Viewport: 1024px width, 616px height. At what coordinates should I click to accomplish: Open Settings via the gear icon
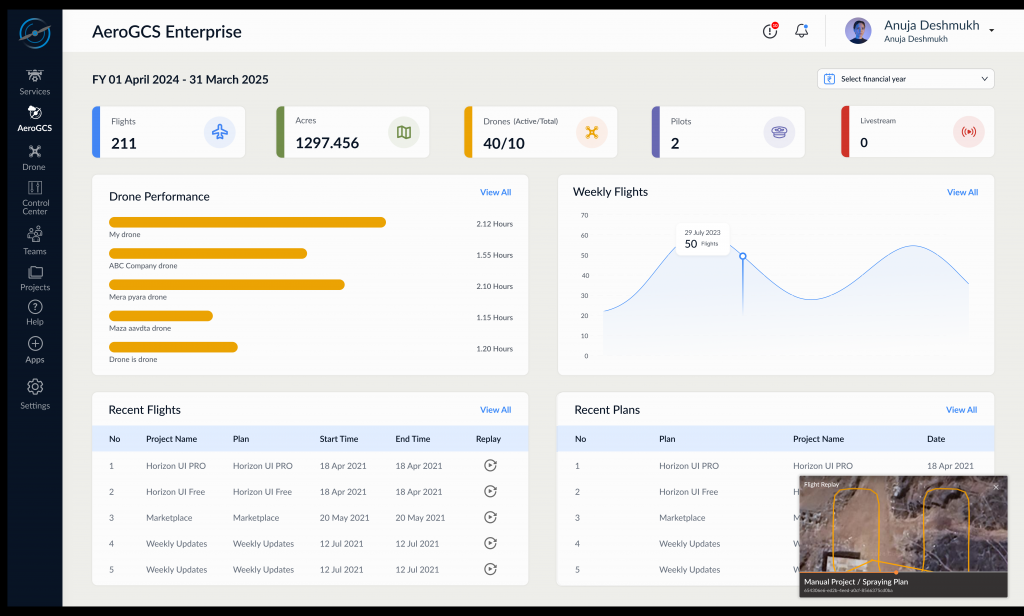[x=34, y=388]
